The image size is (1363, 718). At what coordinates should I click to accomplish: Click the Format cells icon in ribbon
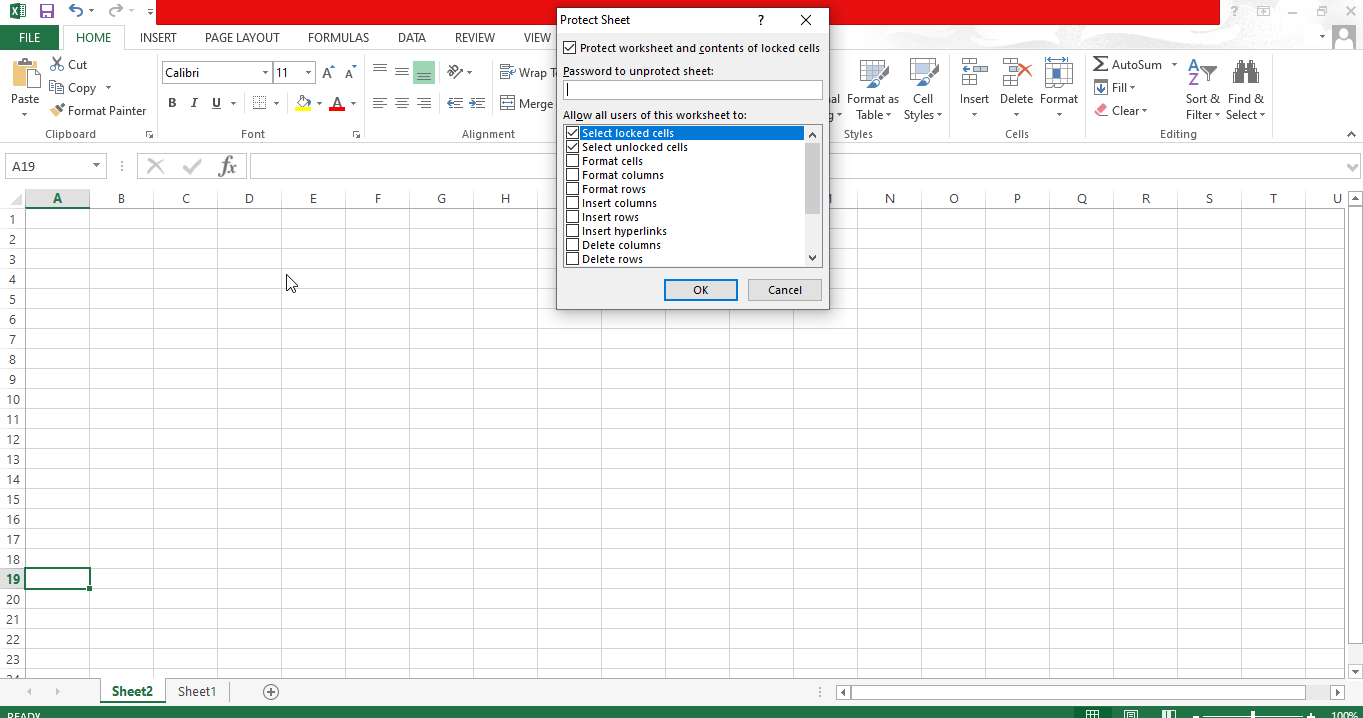point(1058,72)
